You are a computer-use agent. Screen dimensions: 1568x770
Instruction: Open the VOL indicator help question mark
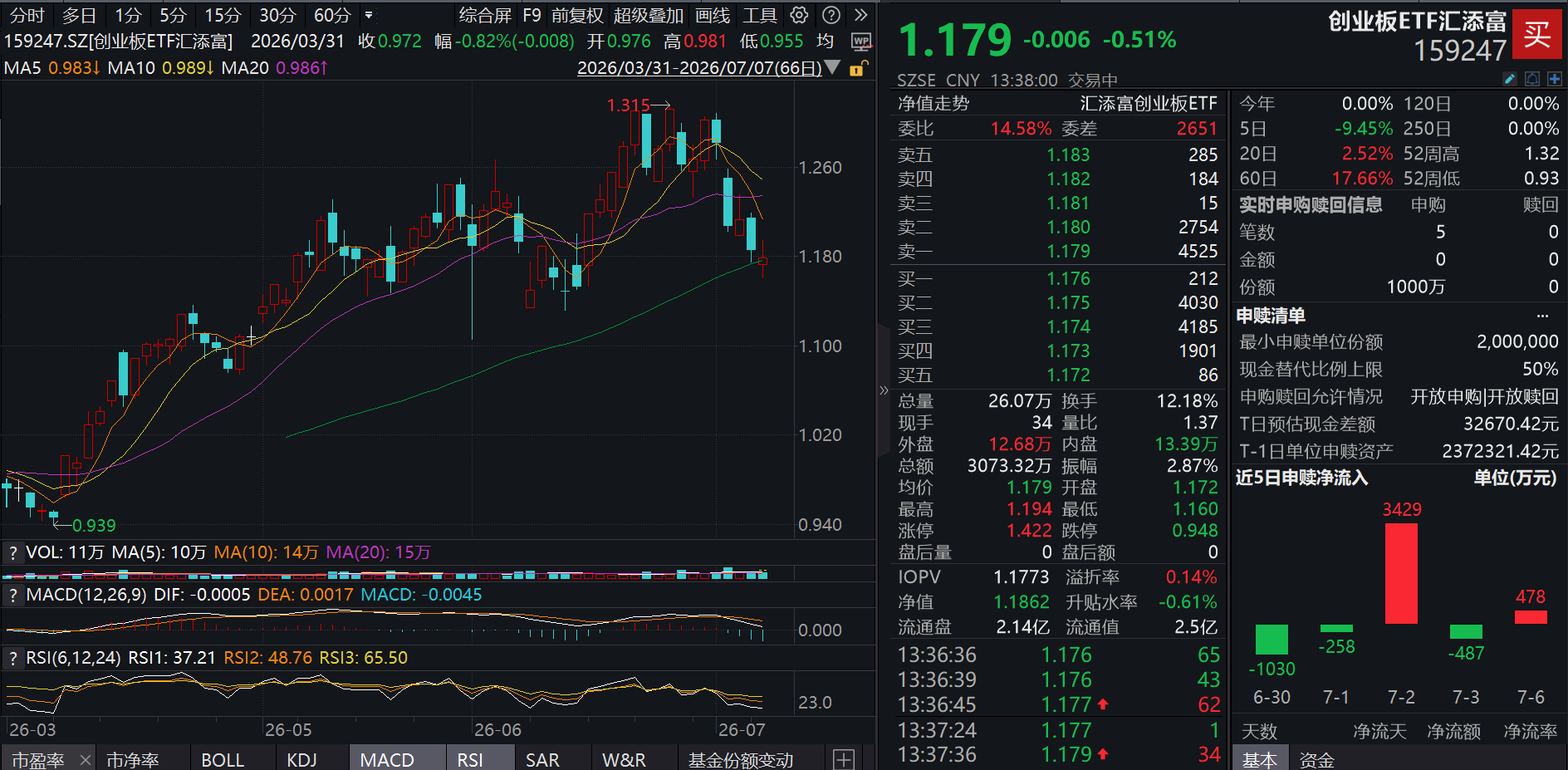(x=12, y=552)
